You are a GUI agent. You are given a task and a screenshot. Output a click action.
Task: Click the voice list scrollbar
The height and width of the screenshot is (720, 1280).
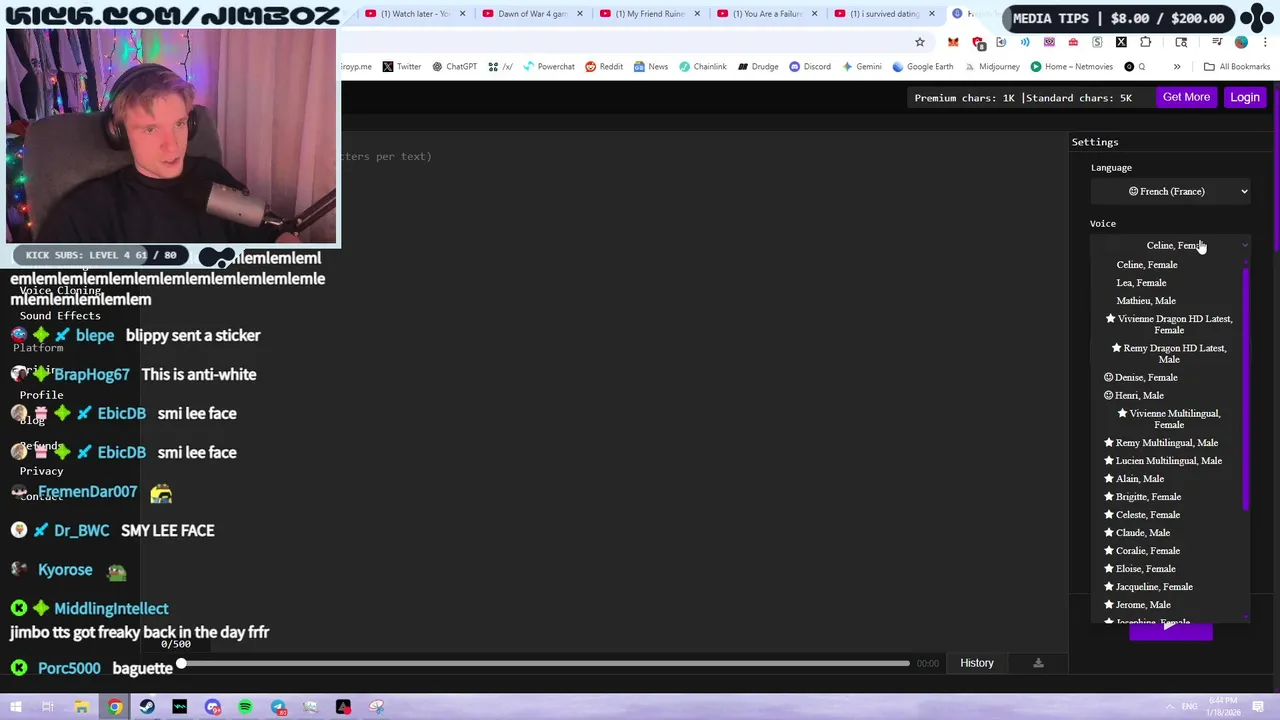(1246, 388)
